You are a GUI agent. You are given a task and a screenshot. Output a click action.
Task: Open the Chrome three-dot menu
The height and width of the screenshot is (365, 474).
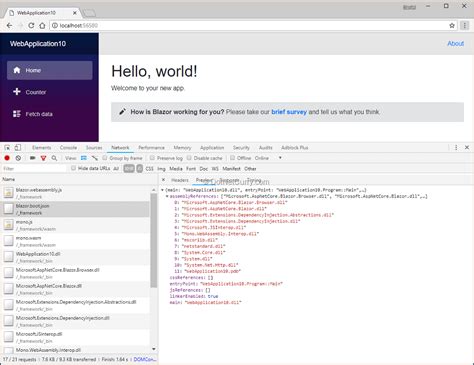click(464, 25)
